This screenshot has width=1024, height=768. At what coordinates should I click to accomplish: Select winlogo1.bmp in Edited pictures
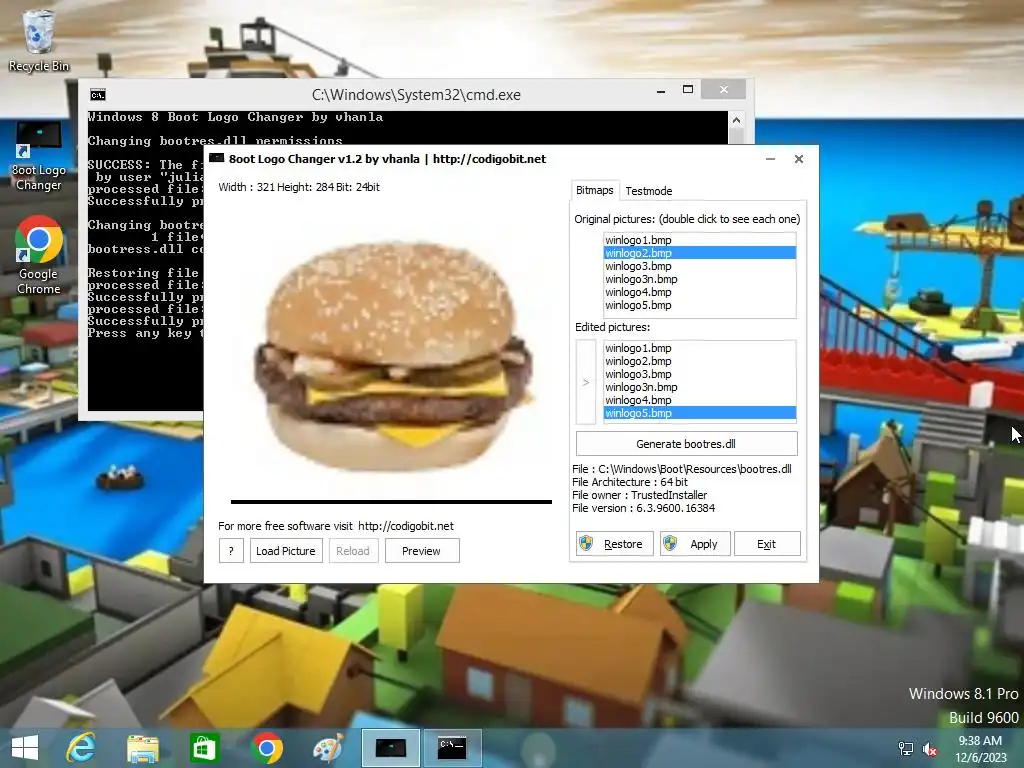(699, 348)
